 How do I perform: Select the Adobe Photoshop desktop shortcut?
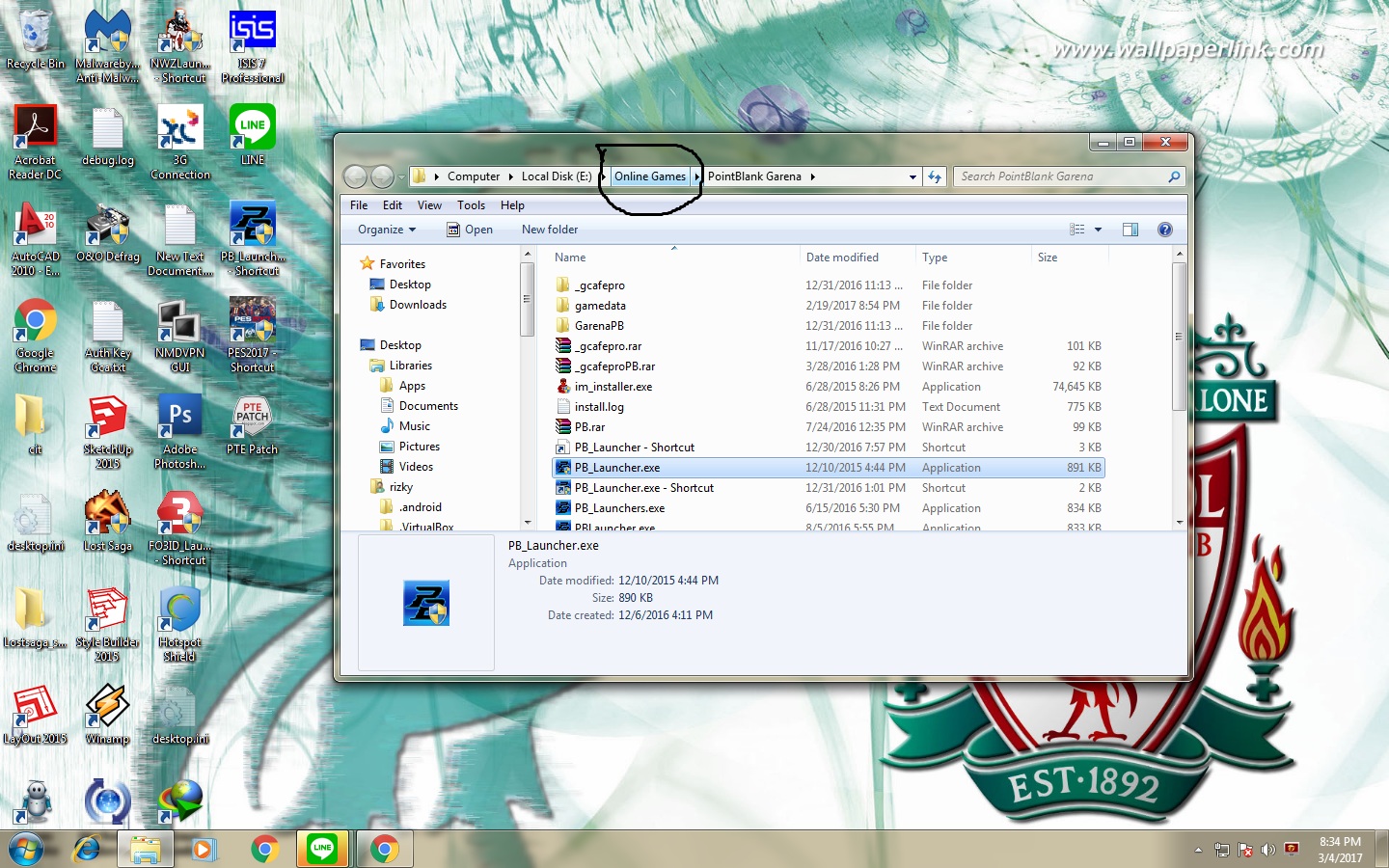pyautogui.click(x=180, y=431)
